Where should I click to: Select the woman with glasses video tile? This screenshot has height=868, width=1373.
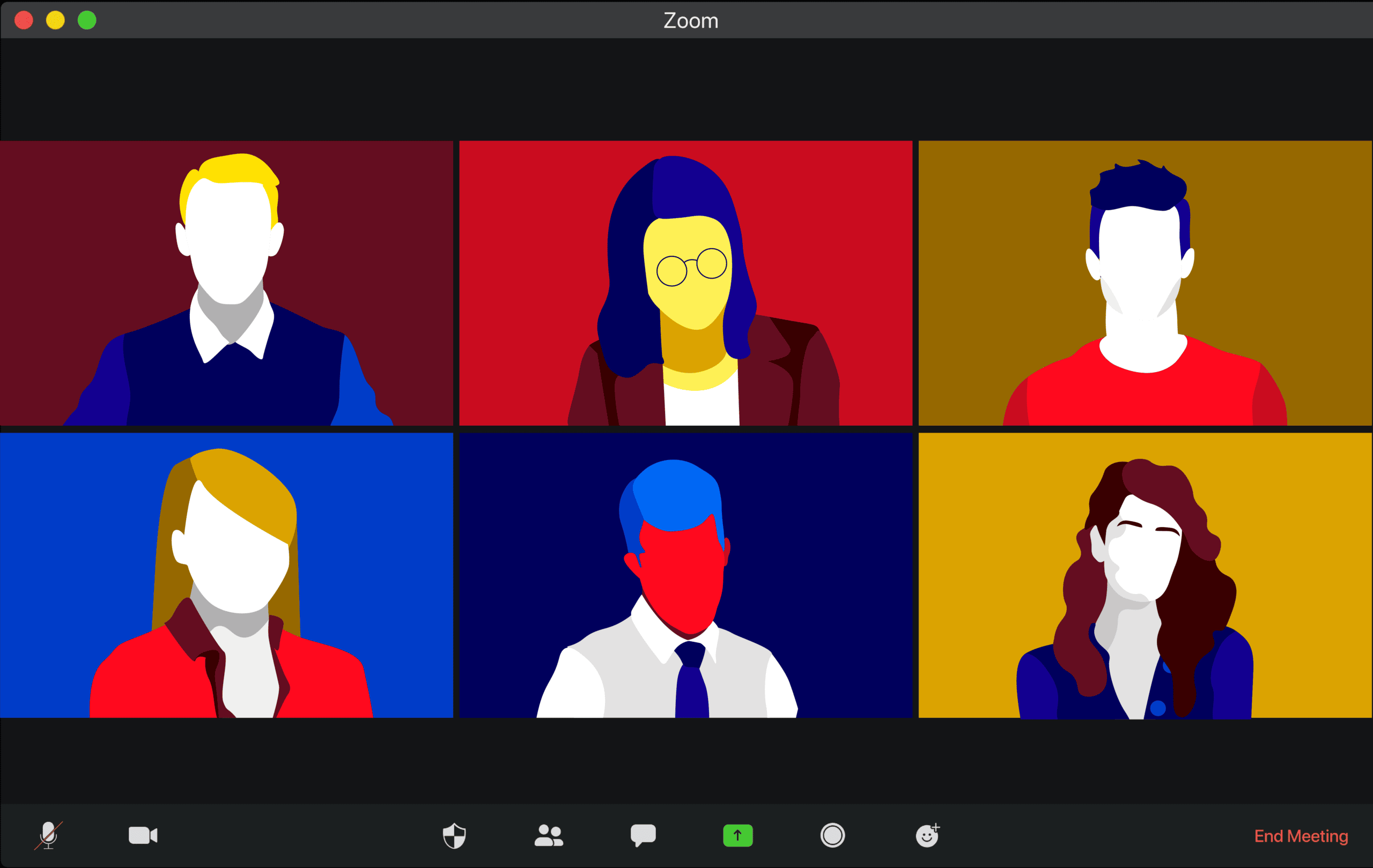tap(685, 283)
